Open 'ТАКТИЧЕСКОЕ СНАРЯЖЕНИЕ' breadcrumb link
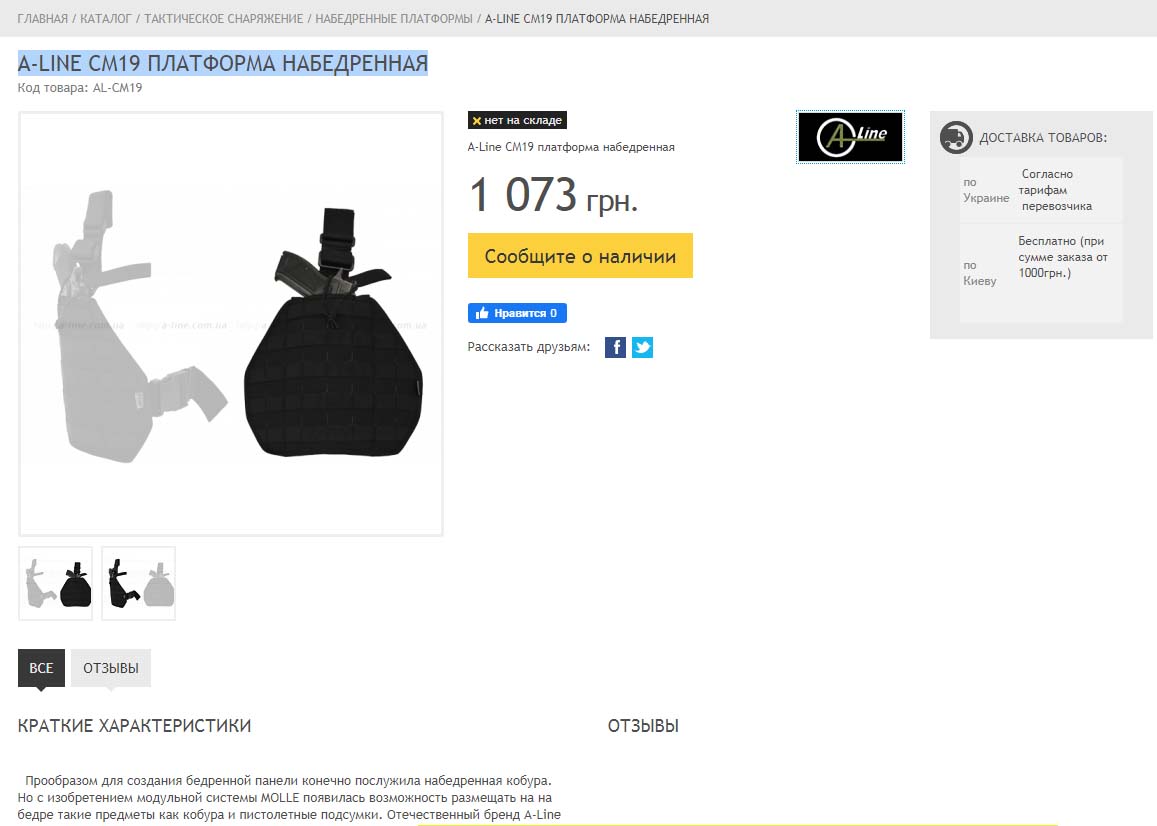This screenshot has width=1157, height=826. tap(224, 18)
